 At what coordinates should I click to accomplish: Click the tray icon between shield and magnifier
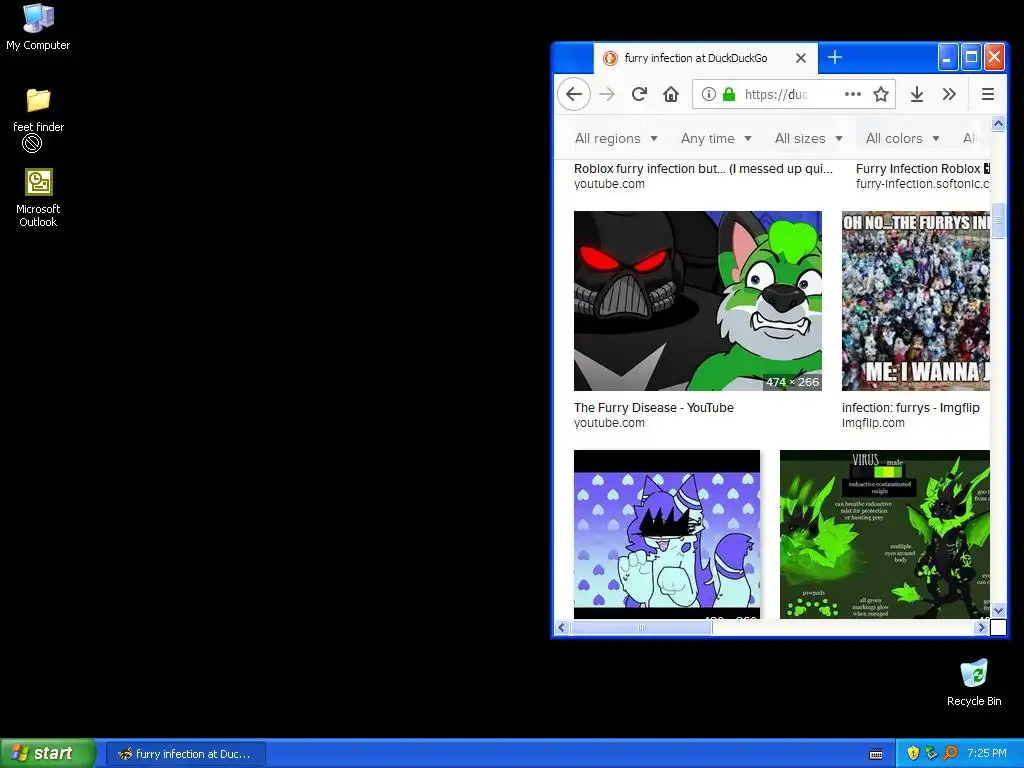(x=931, y=754)
